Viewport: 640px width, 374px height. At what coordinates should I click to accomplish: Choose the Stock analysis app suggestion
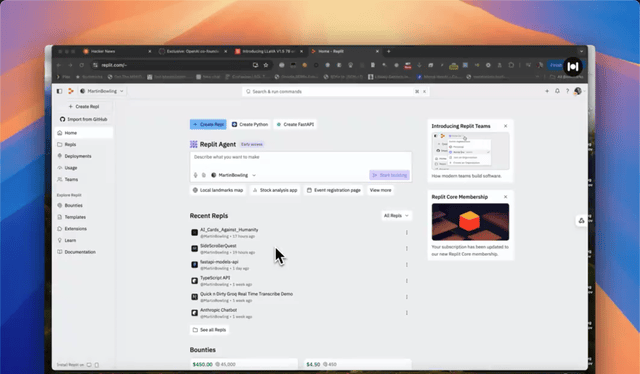[275, 190]
